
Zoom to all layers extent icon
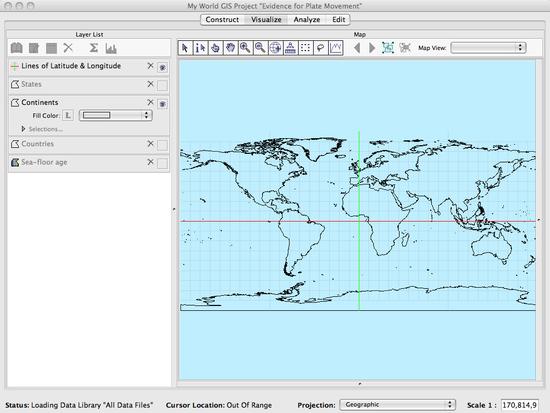tap(388, 48)
